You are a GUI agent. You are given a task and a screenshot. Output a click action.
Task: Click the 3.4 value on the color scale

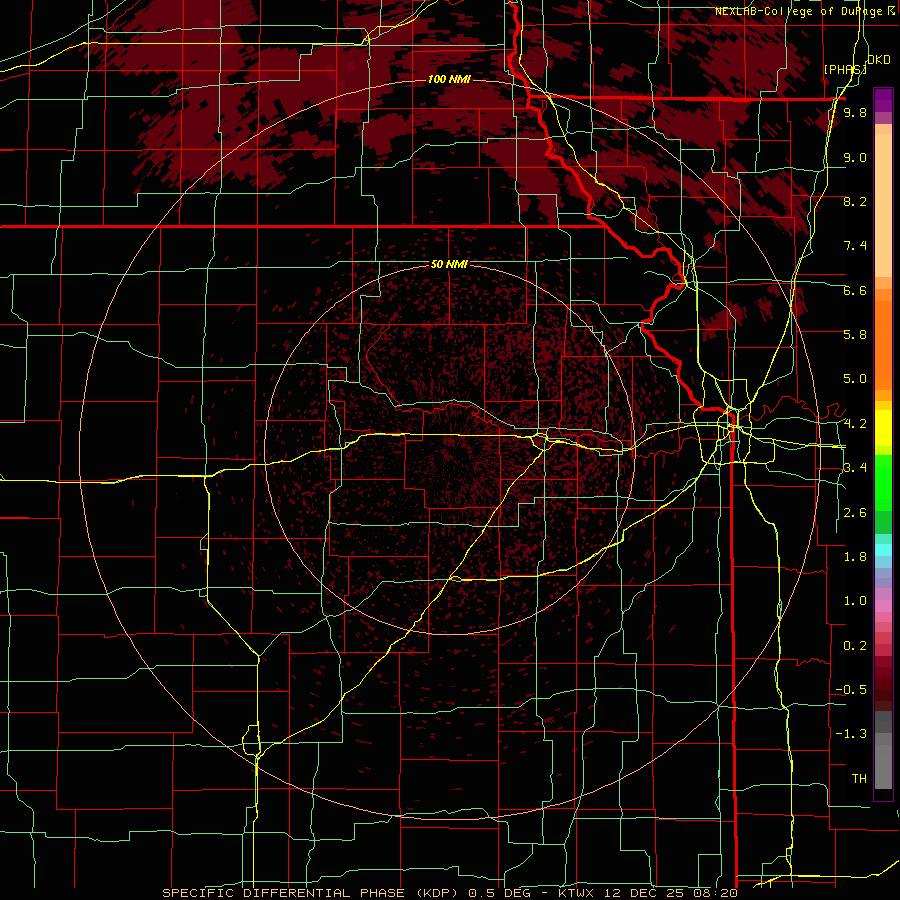point(855,468)
